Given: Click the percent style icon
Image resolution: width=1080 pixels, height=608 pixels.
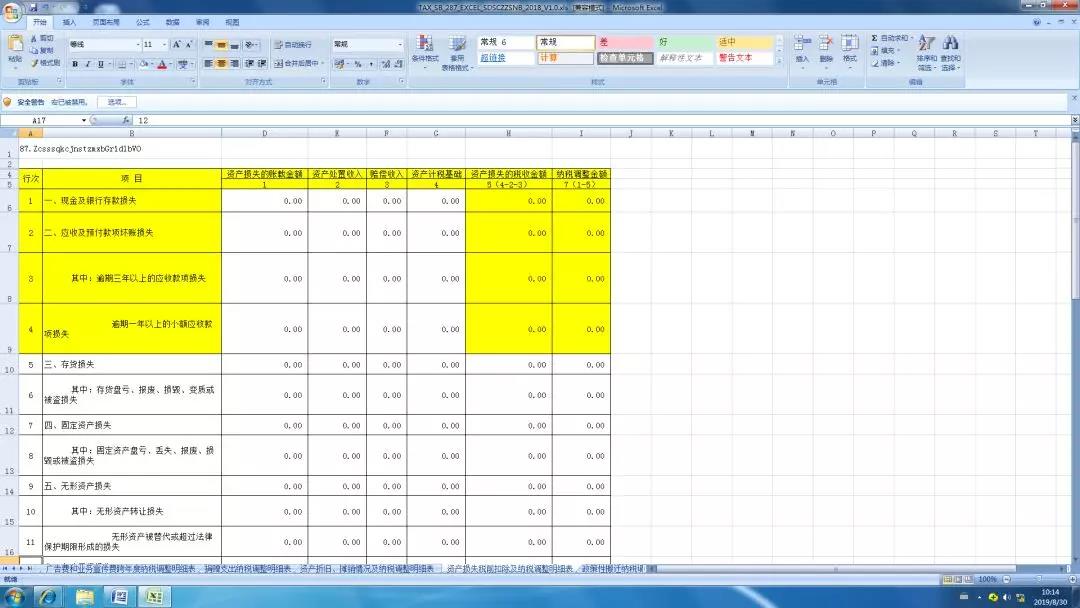Looking at the screenshot, I should tap(358, 64).
